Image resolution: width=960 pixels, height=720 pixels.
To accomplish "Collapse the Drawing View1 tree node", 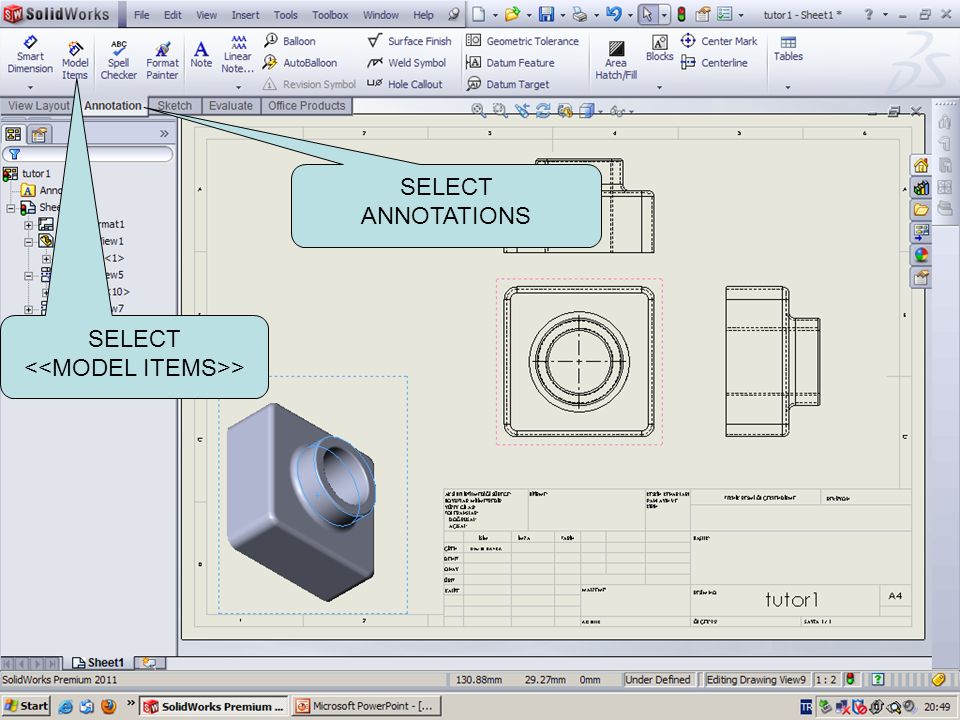I will point(28,242).
